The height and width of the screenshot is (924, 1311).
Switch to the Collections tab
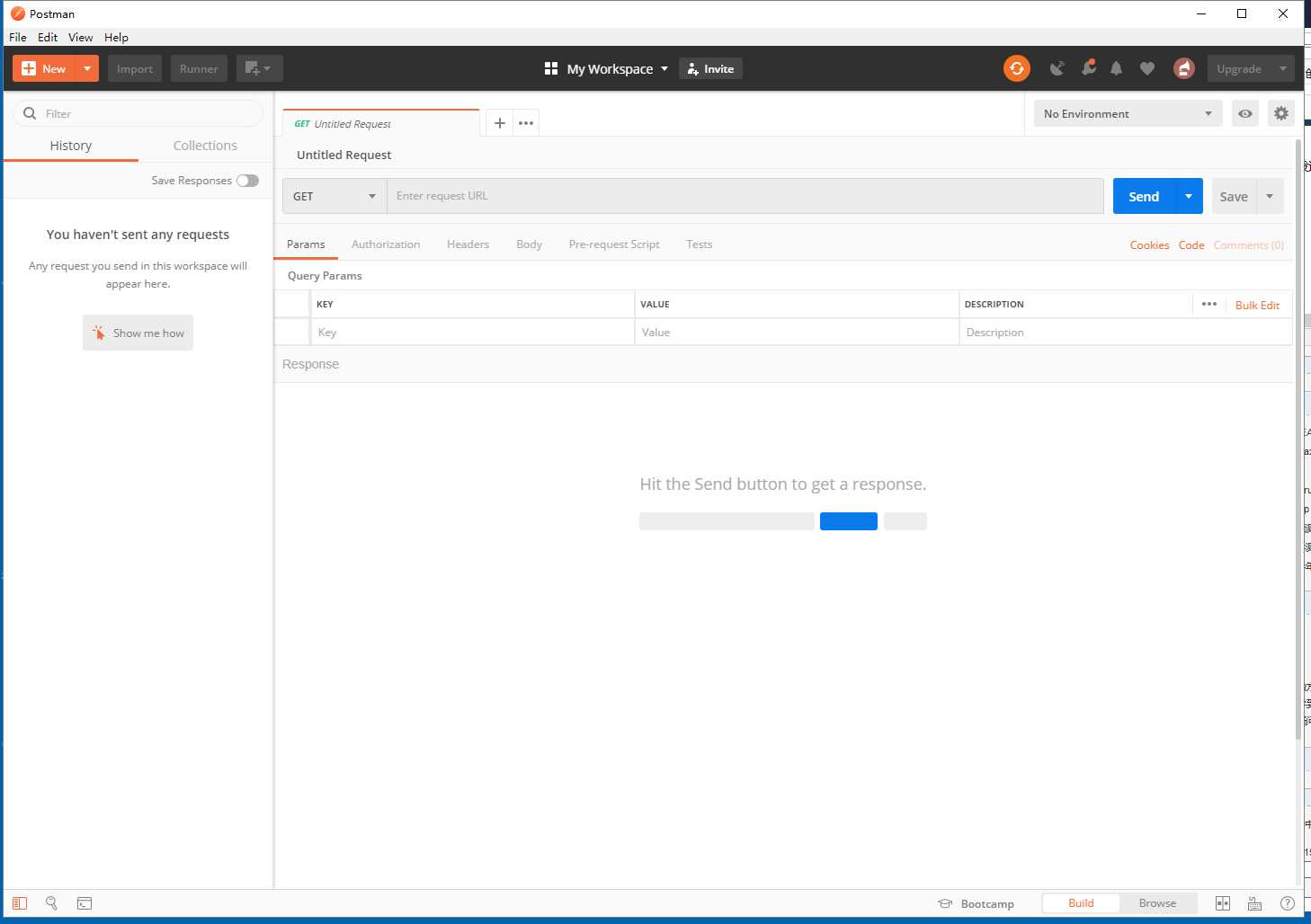pyautogui.click(x=205, y=146)
